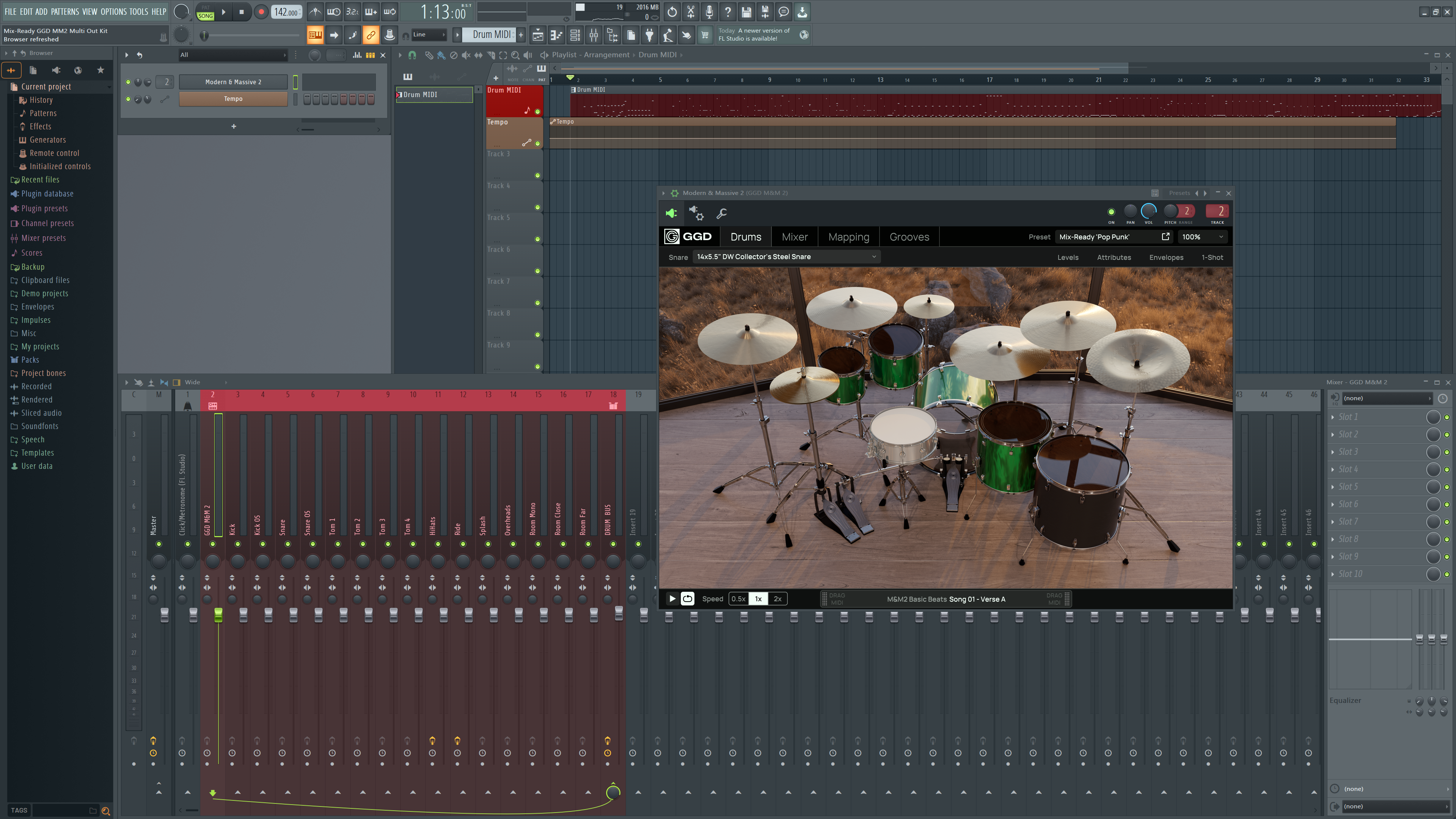
Task: Open the Playlist view icon
Action: [x=537, y=35]
